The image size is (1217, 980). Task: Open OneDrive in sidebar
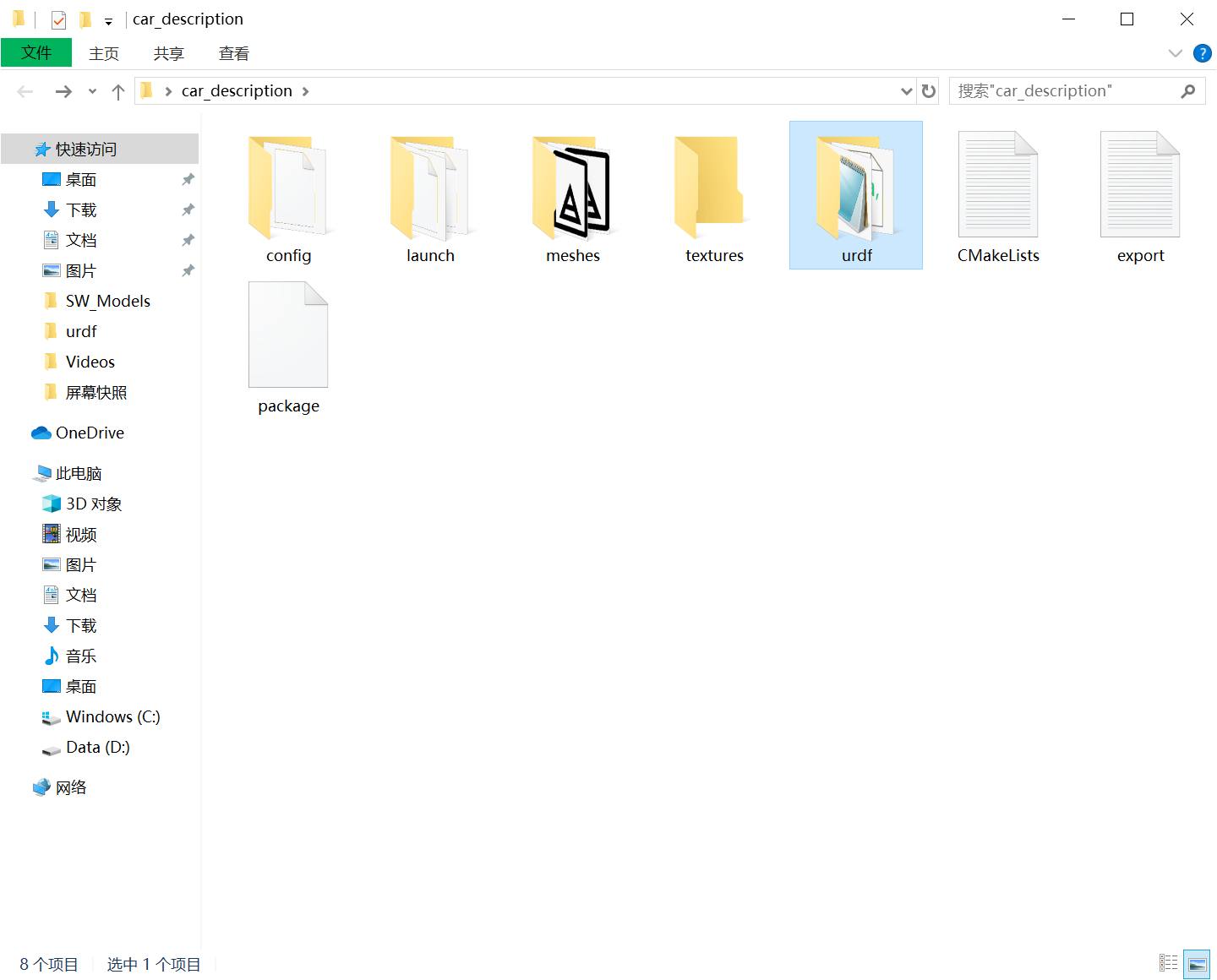click(x=78, y=433)
